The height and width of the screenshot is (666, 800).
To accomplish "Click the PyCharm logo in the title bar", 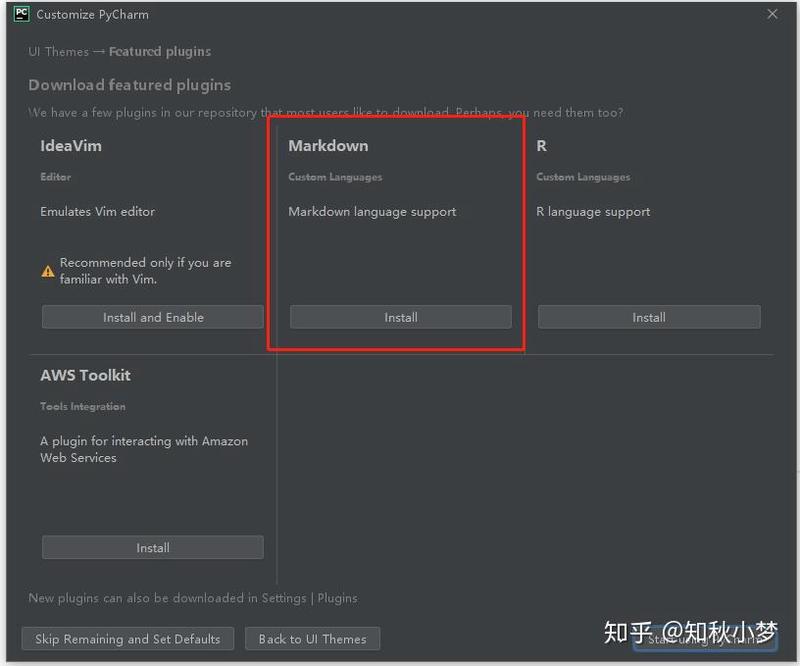I will click(21, 14).
